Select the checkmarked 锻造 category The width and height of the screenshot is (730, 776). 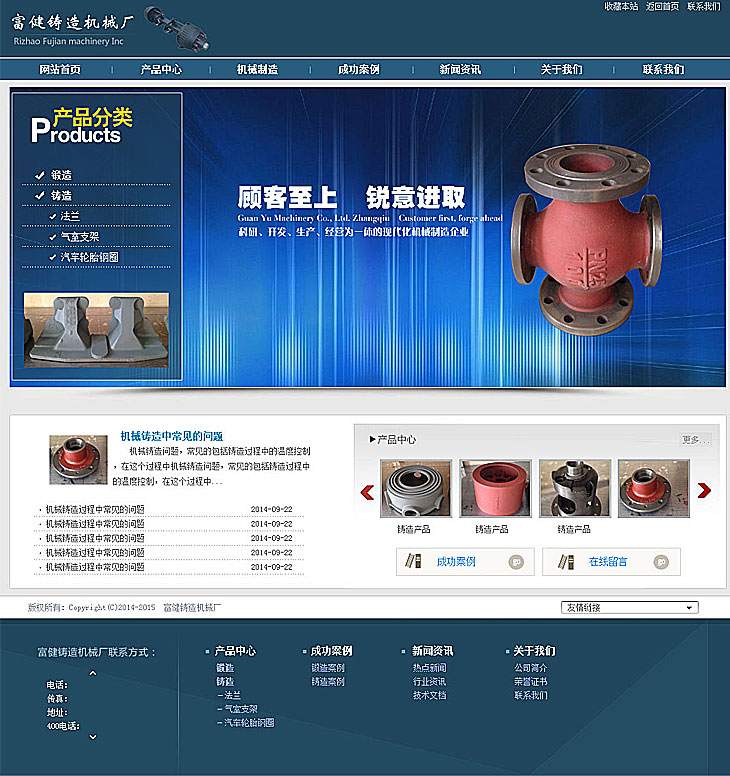click(62, 175)
